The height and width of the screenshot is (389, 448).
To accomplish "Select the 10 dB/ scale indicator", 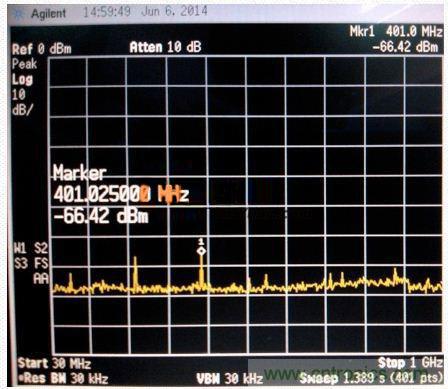I will coord(22,102).
